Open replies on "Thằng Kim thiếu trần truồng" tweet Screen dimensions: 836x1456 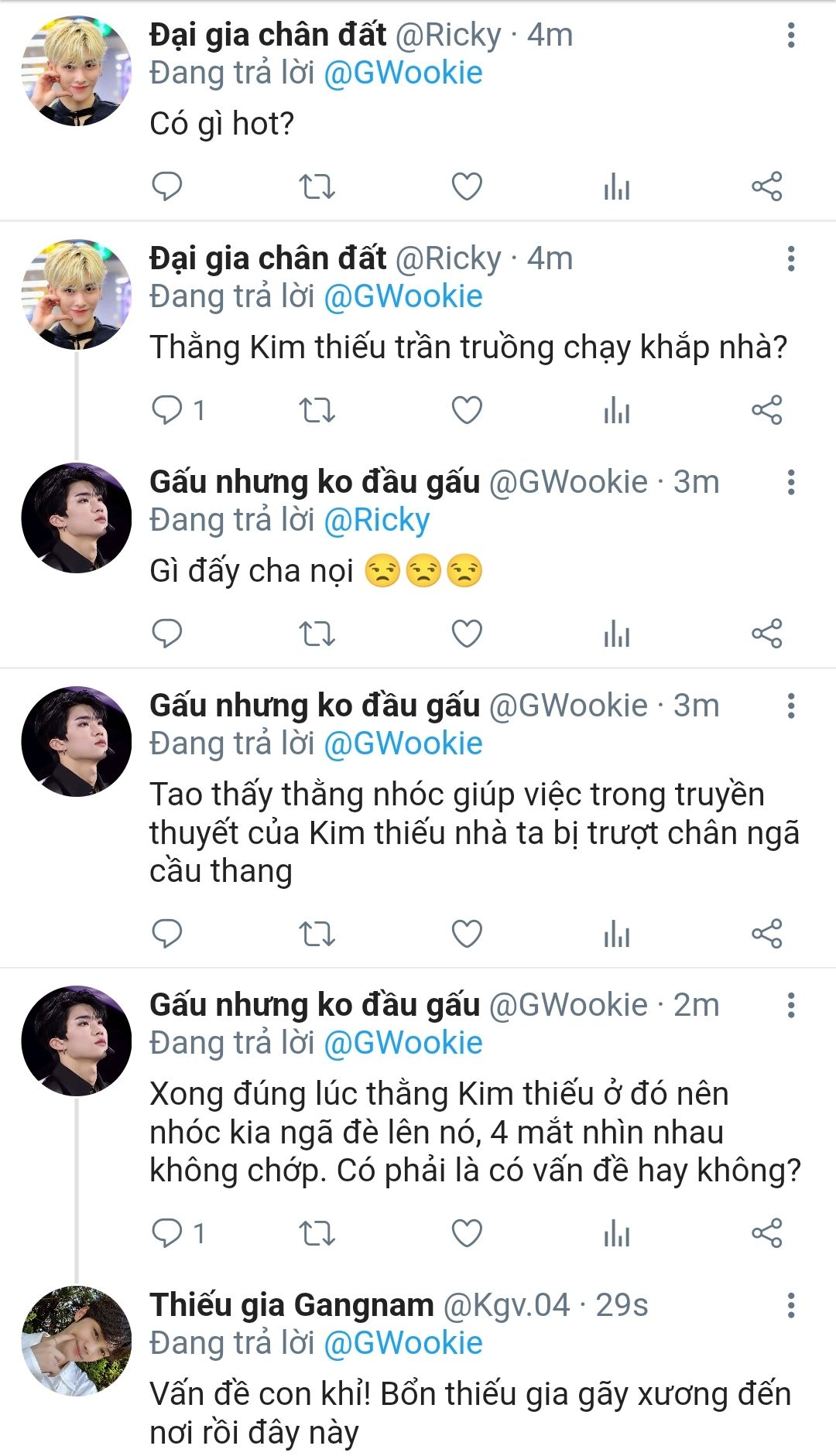tap(178, 410)
